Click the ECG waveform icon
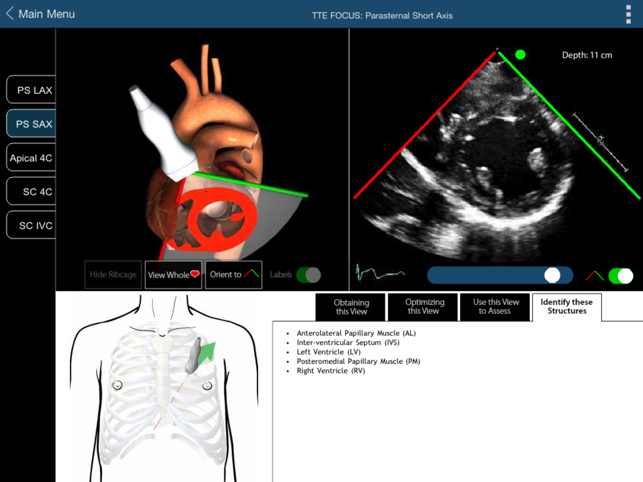The image size is (643, 482). [380, 273]
